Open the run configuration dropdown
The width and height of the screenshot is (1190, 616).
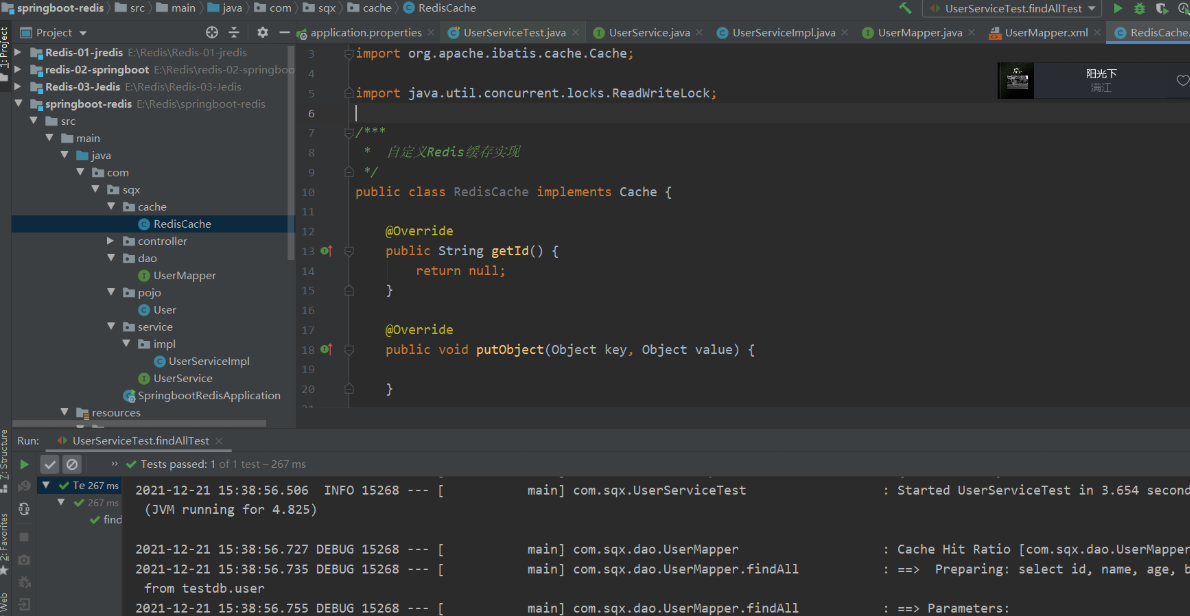coord(1012,8)
